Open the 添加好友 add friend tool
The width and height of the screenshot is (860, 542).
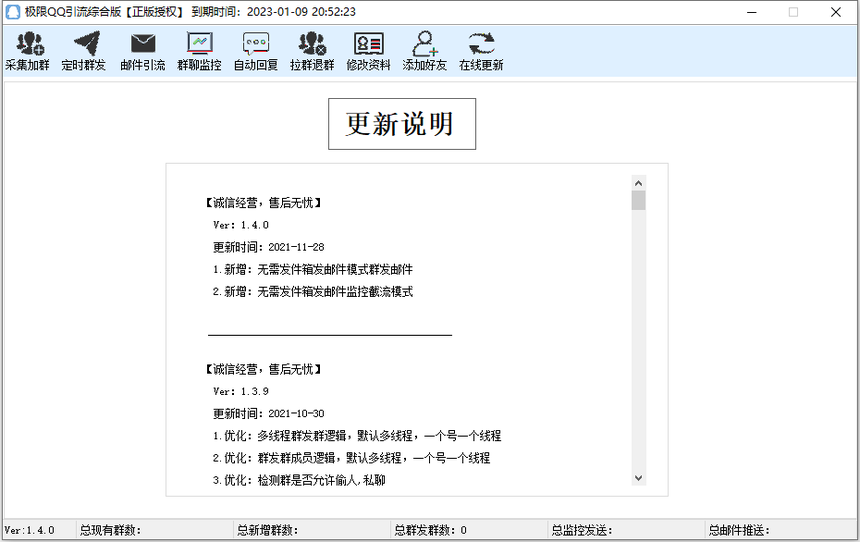425,52
